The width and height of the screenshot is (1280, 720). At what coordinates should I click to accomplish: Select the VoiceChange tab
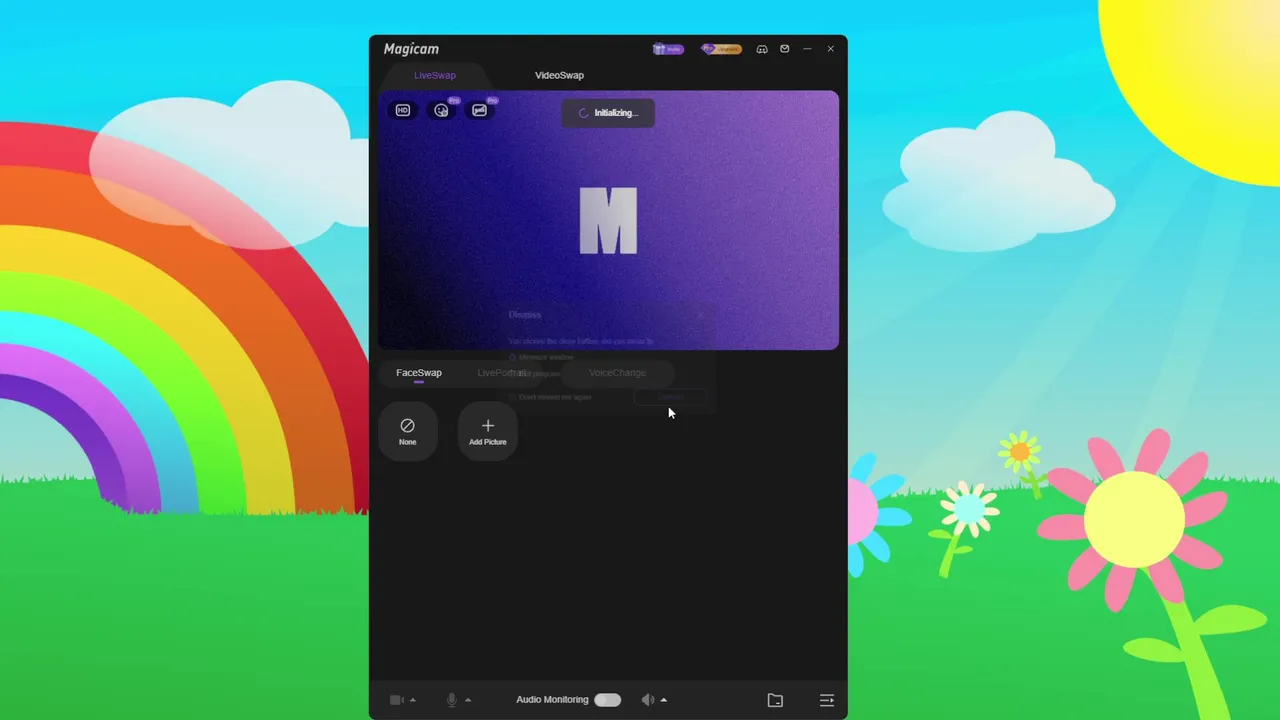(617, 373)
